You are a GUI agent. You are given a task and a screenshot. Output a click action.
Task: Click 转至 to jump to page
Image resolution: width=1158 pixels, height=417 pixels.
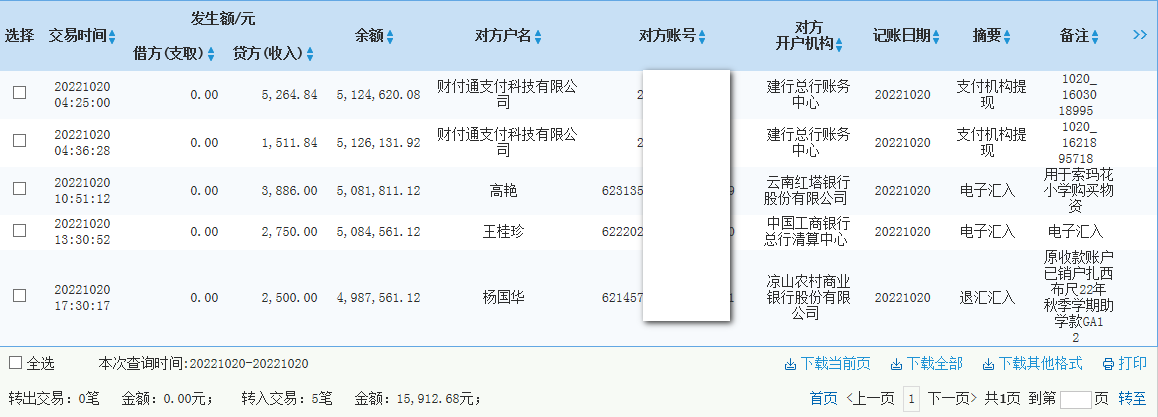pos(1132,399)
